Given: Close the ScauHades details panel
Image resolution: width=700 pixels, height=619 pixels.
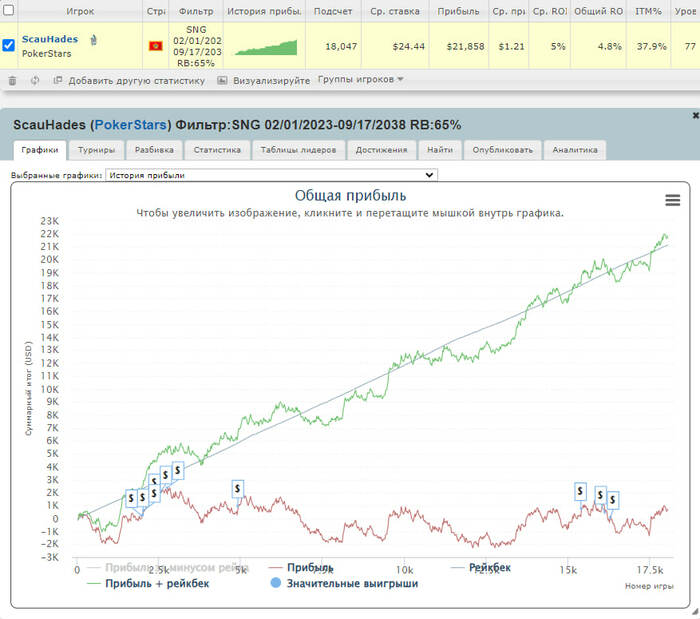Looking at the screenshot, I should pos(695,116).
